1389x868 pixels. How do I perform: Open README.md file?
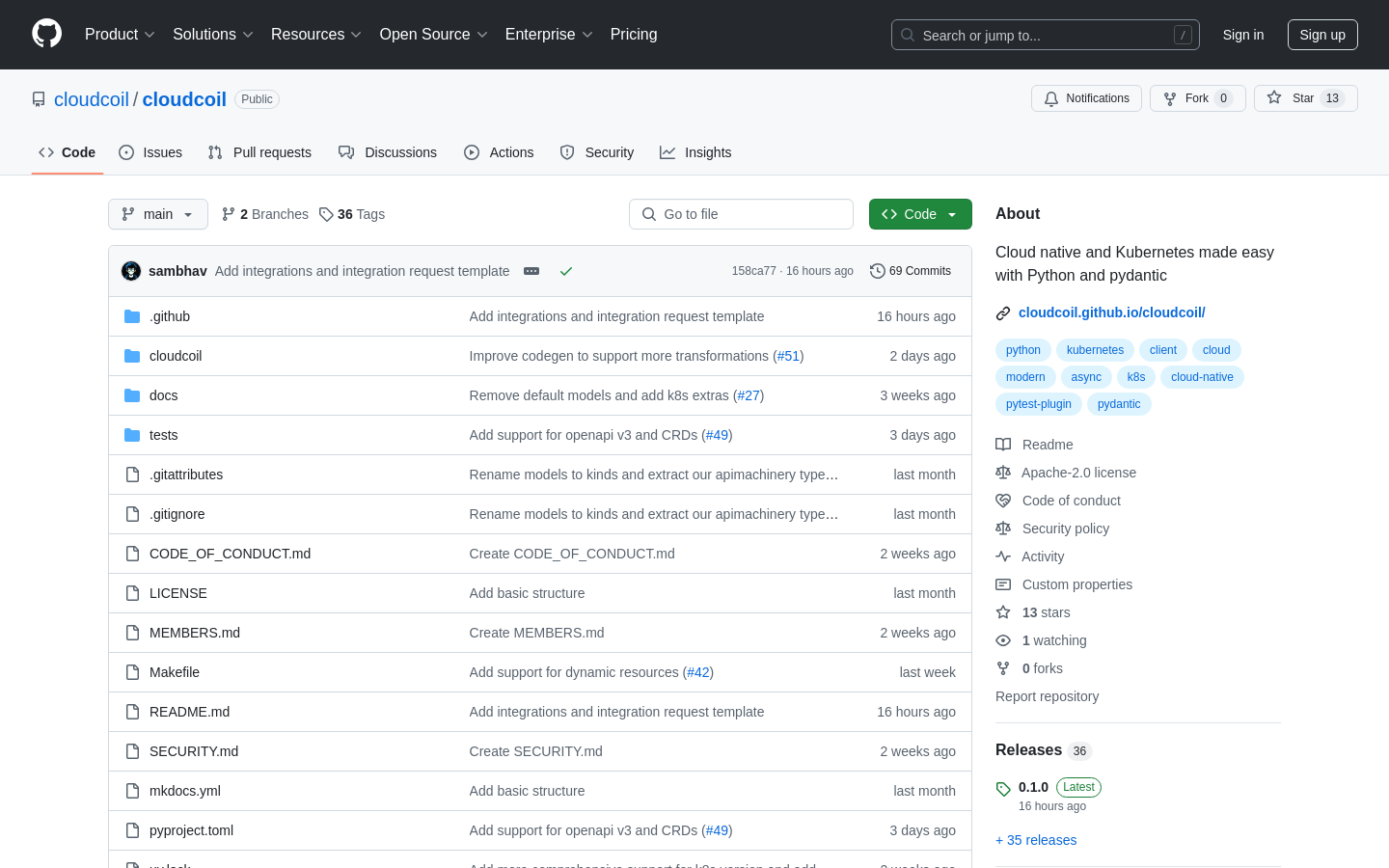click(x=189, y=712)
